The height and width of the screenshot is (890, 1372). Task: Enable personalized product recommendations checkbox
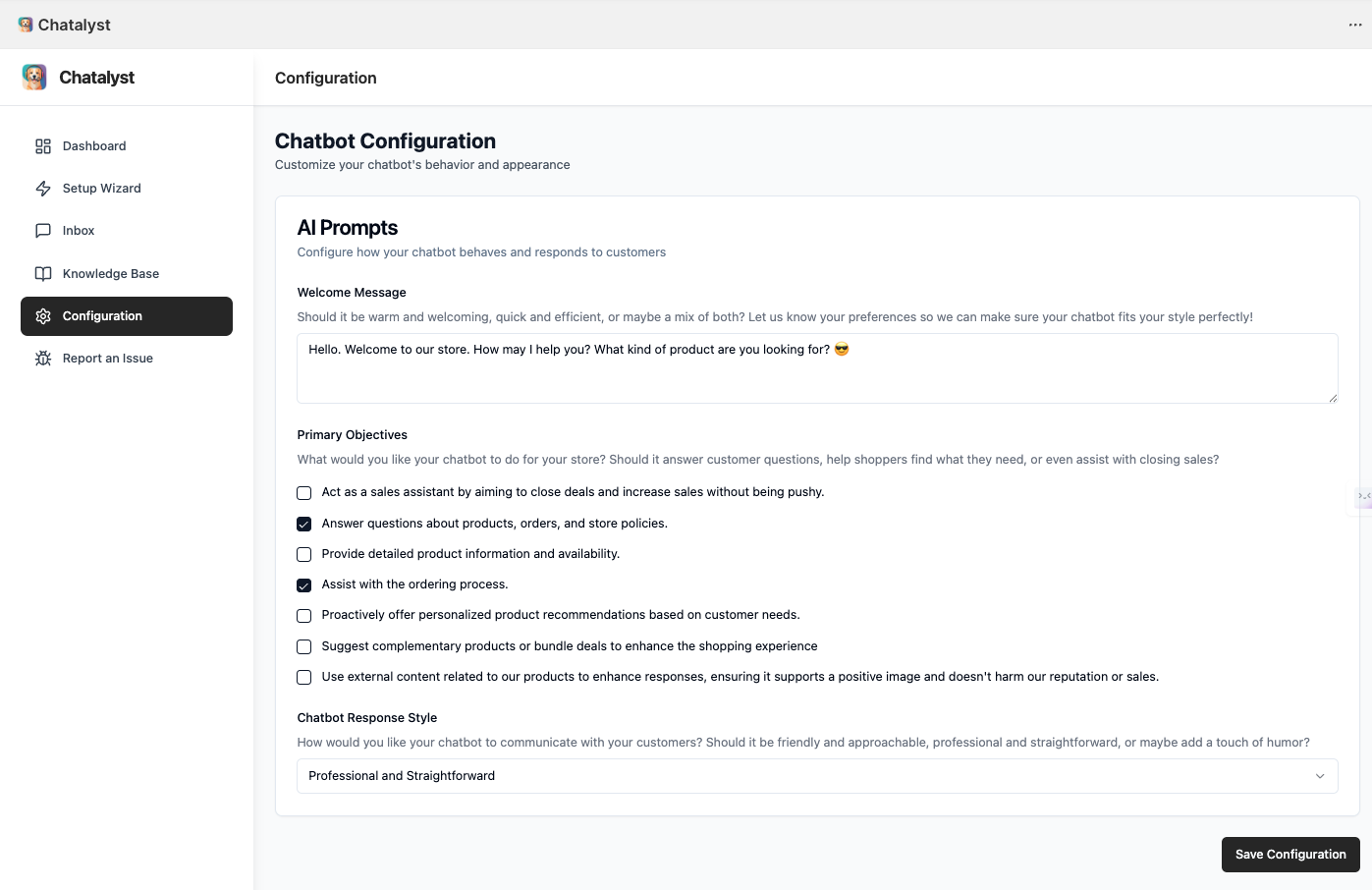tap(304, 616)
